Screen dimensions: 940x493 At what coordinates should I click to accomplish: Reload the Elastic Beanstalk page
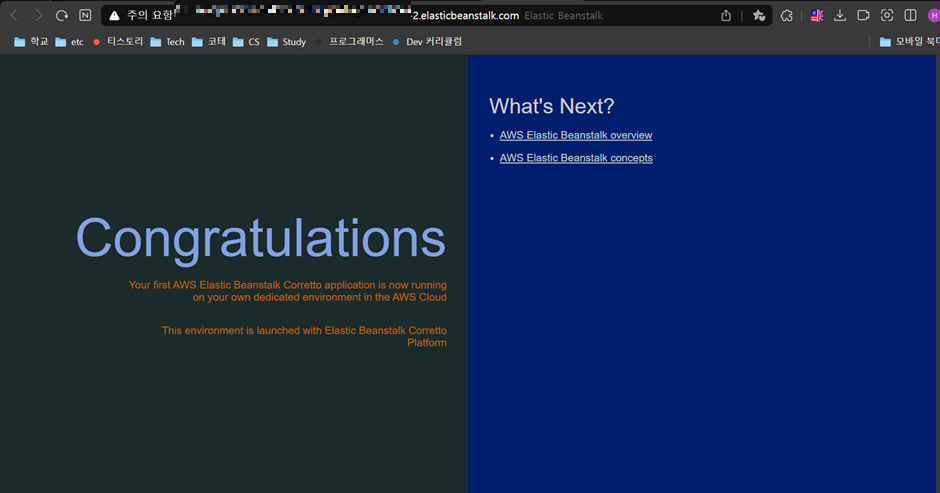[62, 16]
